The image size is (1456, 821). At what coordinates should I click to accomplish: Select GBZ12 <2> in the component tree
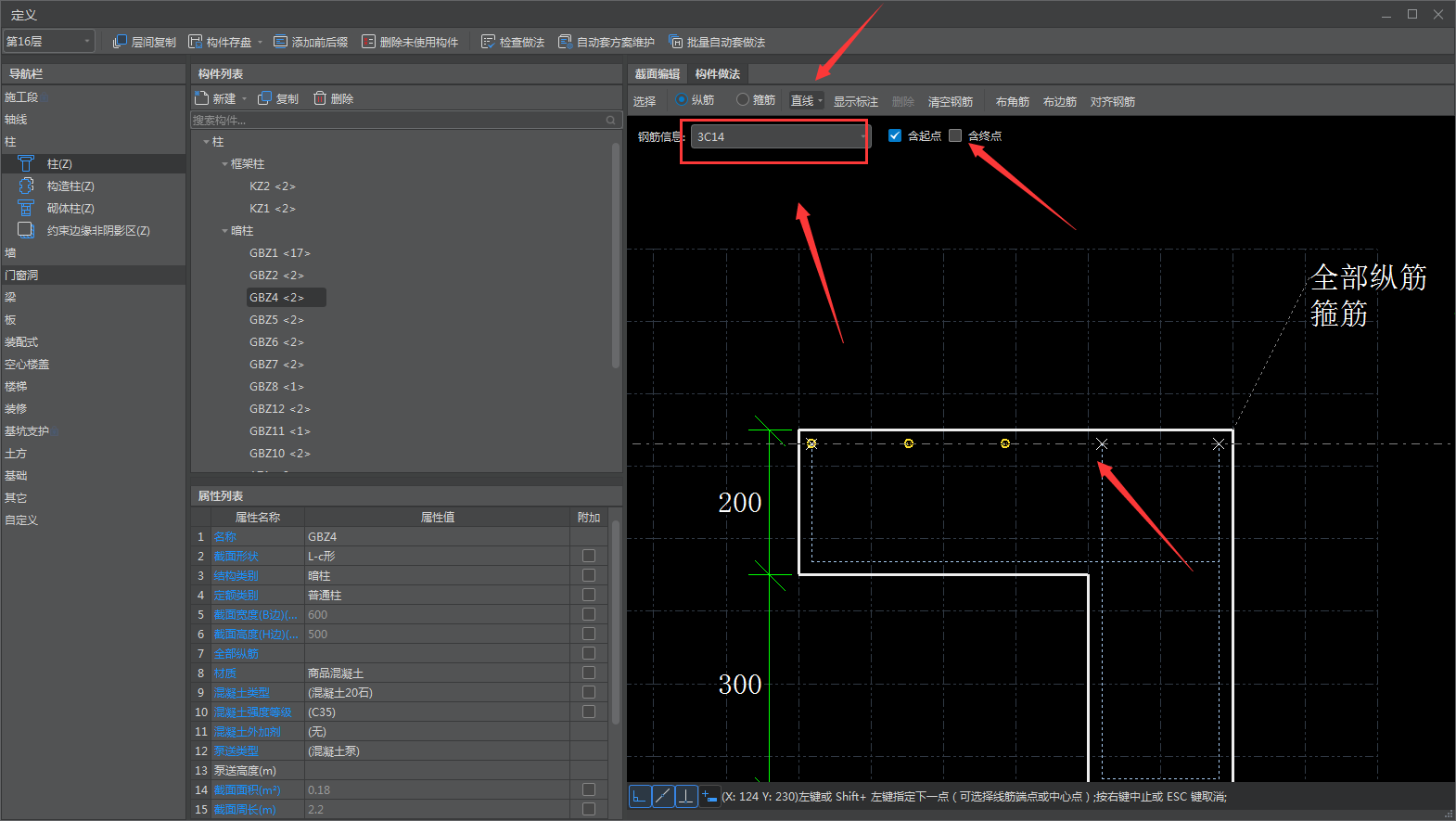[279, 409]
